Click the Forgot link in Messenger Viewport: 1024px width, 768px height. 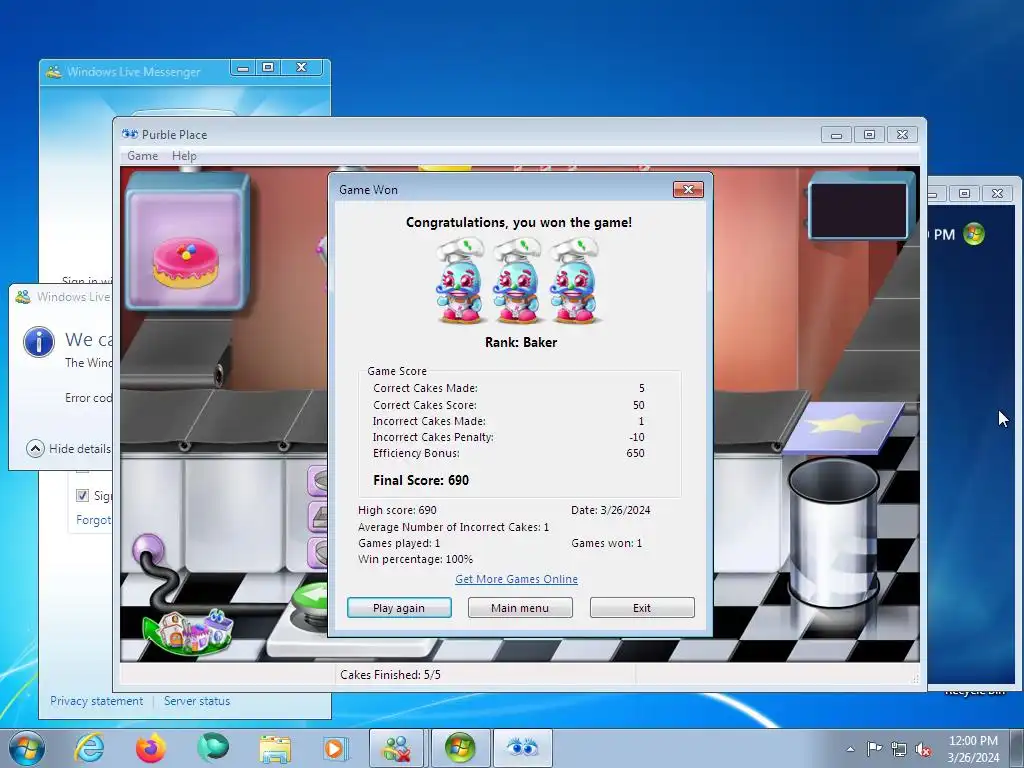click(93, 520)
